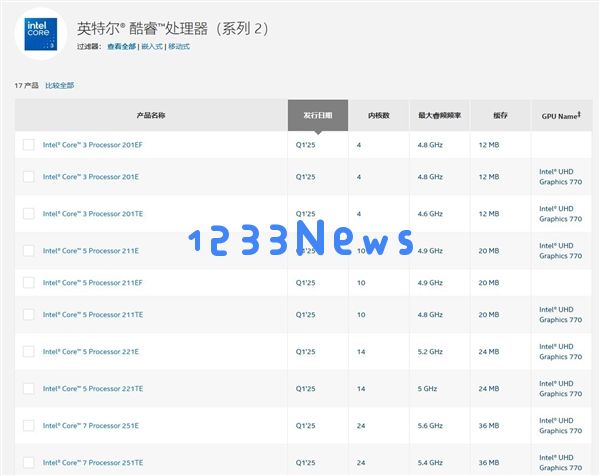Open Intel Core 7 Processor 251E link
Screen dimensions: 600x476
[91, 425]
